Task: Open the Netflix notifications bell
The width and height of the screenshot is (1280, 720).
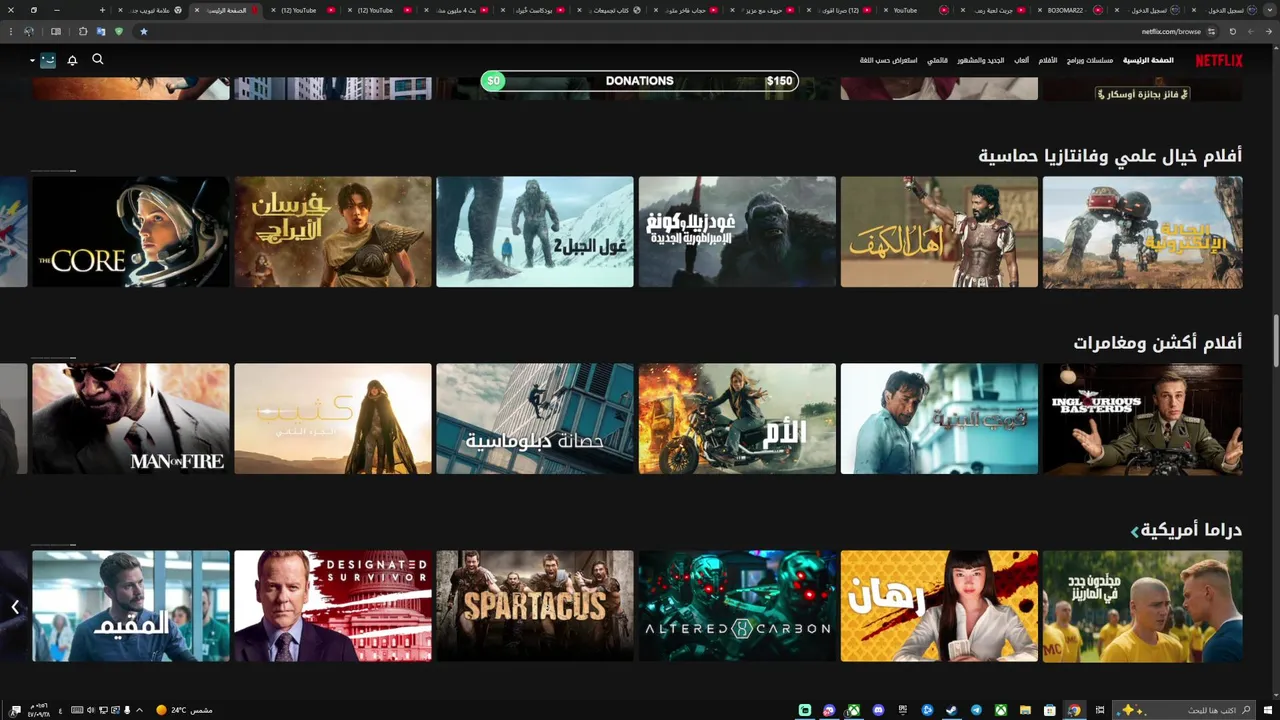Action: pos(72,60)
